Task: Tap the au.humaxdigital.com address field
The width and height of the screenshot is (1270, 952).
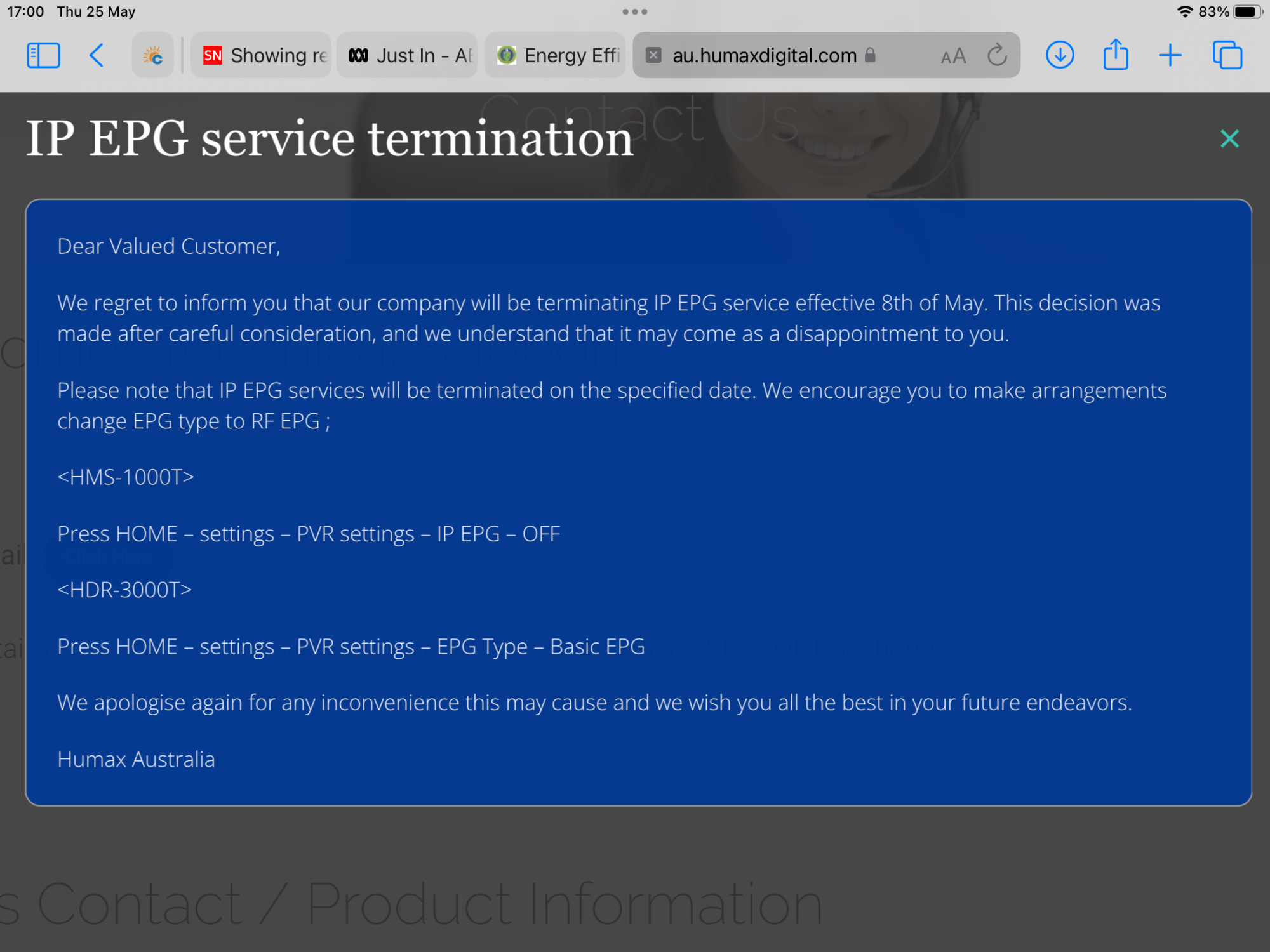Action: [764, 55]
